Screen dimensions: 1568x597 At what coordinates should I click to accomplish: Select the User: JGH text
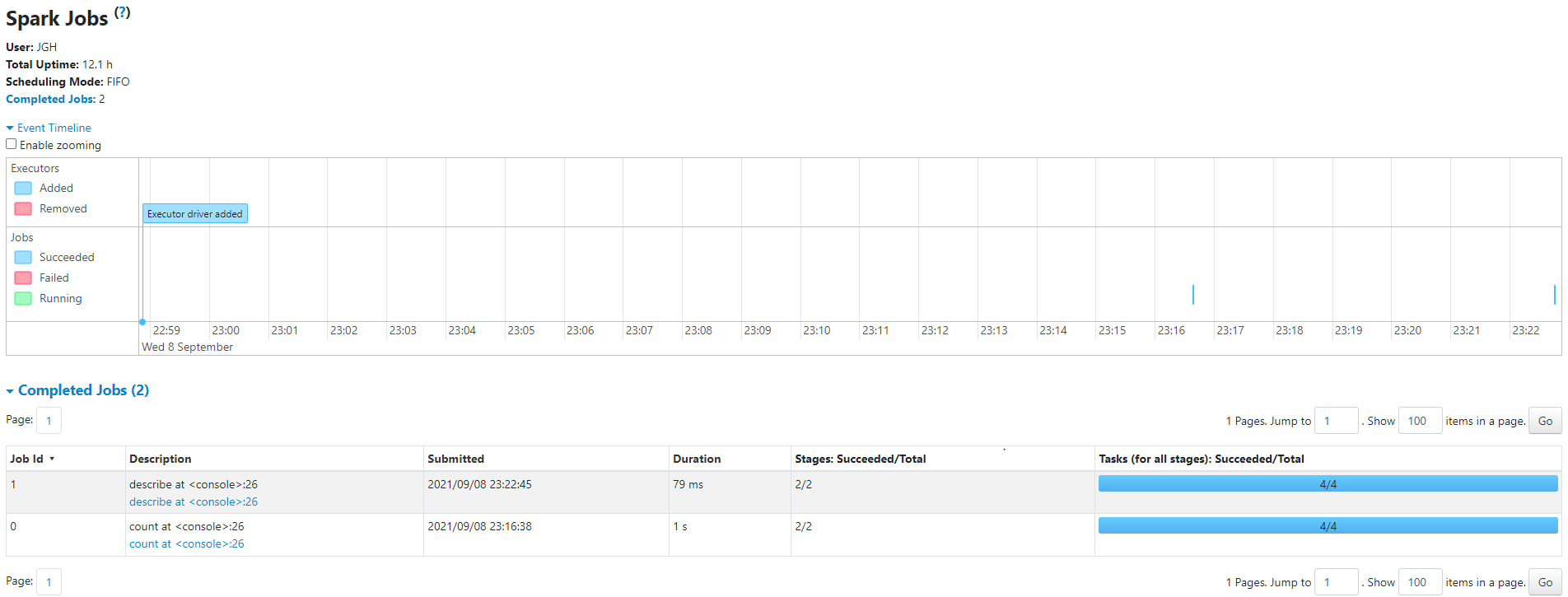coord(31,47)
